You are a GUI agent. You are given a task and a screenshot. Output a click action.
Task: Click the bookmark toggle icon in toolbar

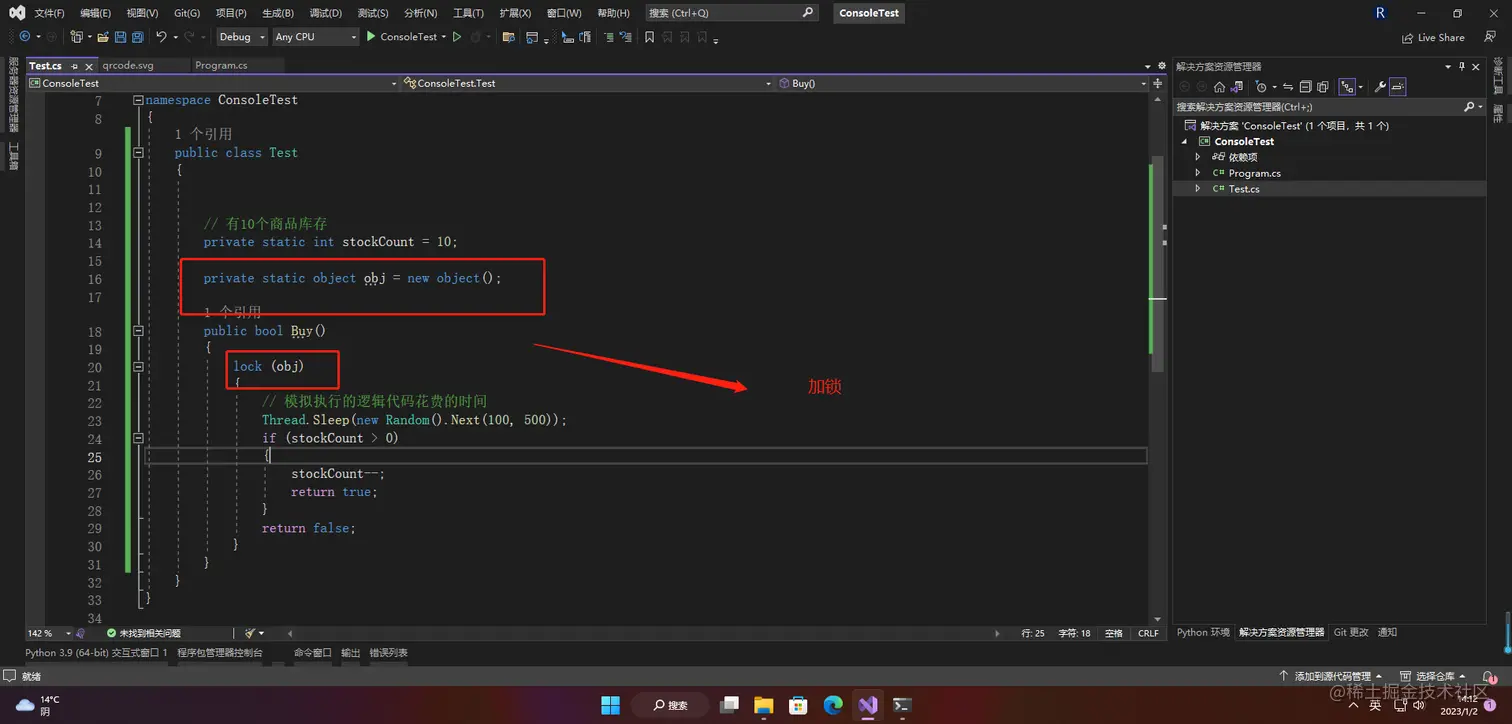pyautogui.click(x=649, y=37)
